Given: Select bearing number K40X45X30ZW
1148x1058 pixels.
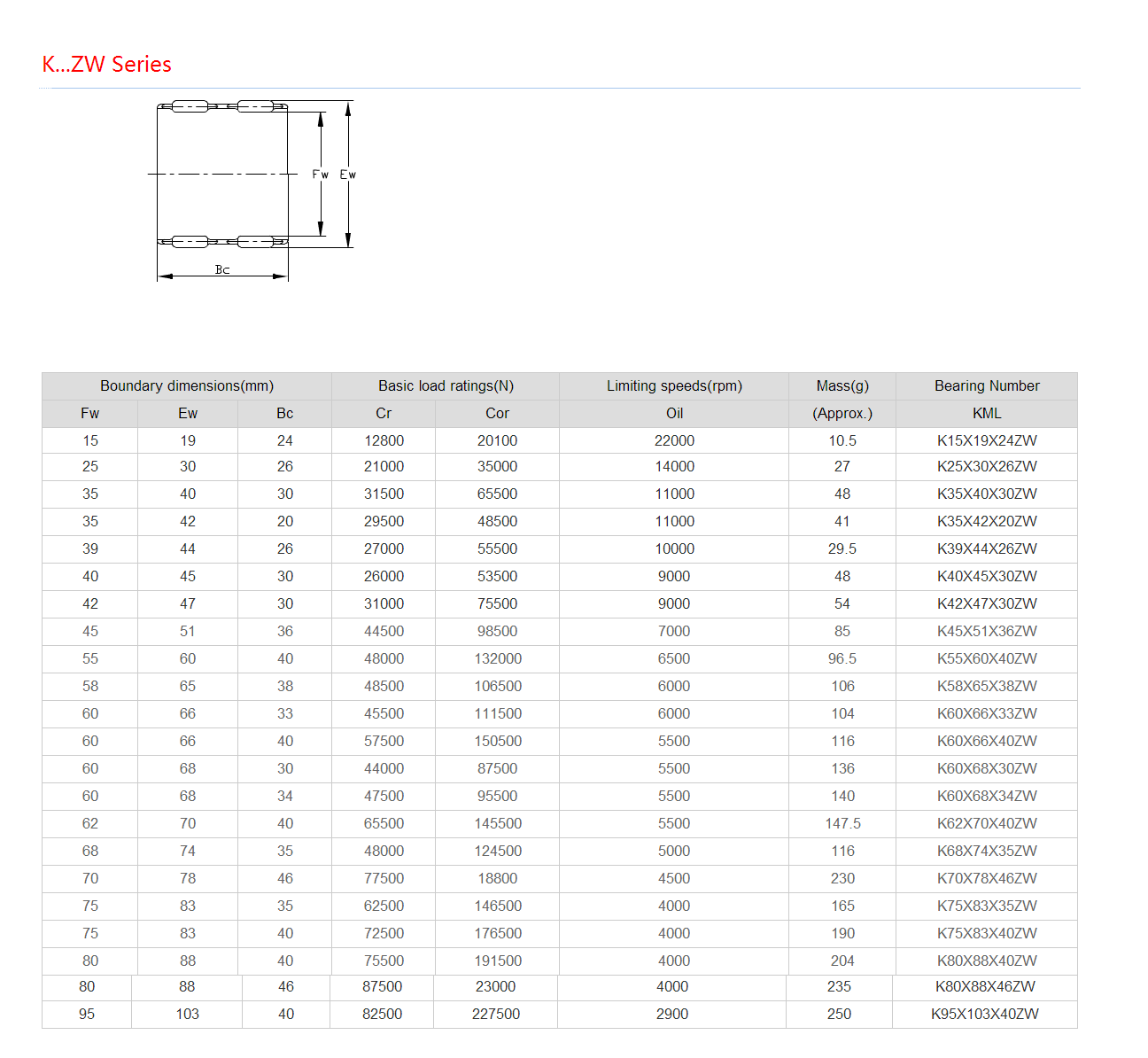Looking at the screenshot, I should (x=987, y=576).
